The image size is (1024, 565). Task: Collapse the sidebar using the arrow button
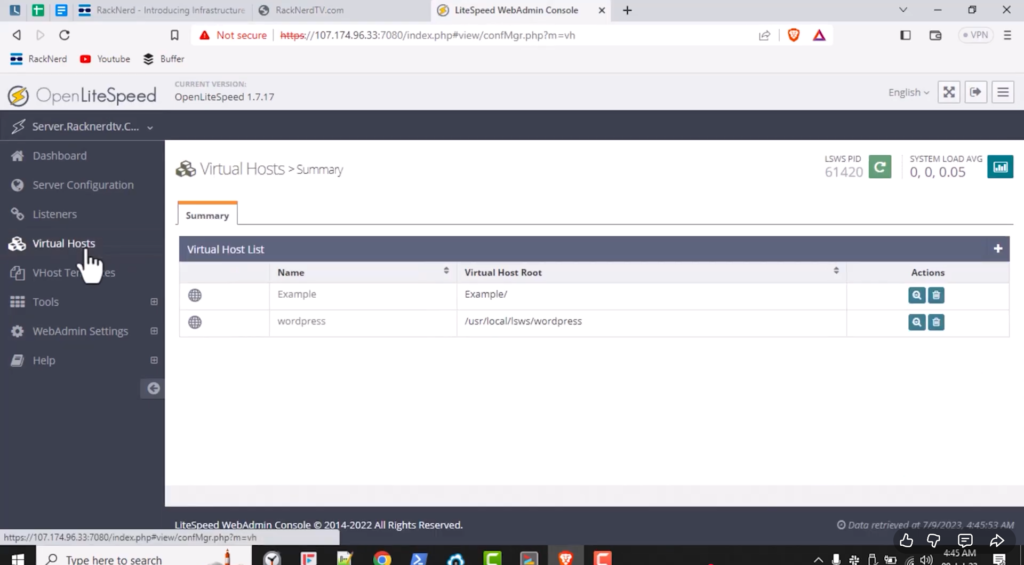(x=153, y=388)
